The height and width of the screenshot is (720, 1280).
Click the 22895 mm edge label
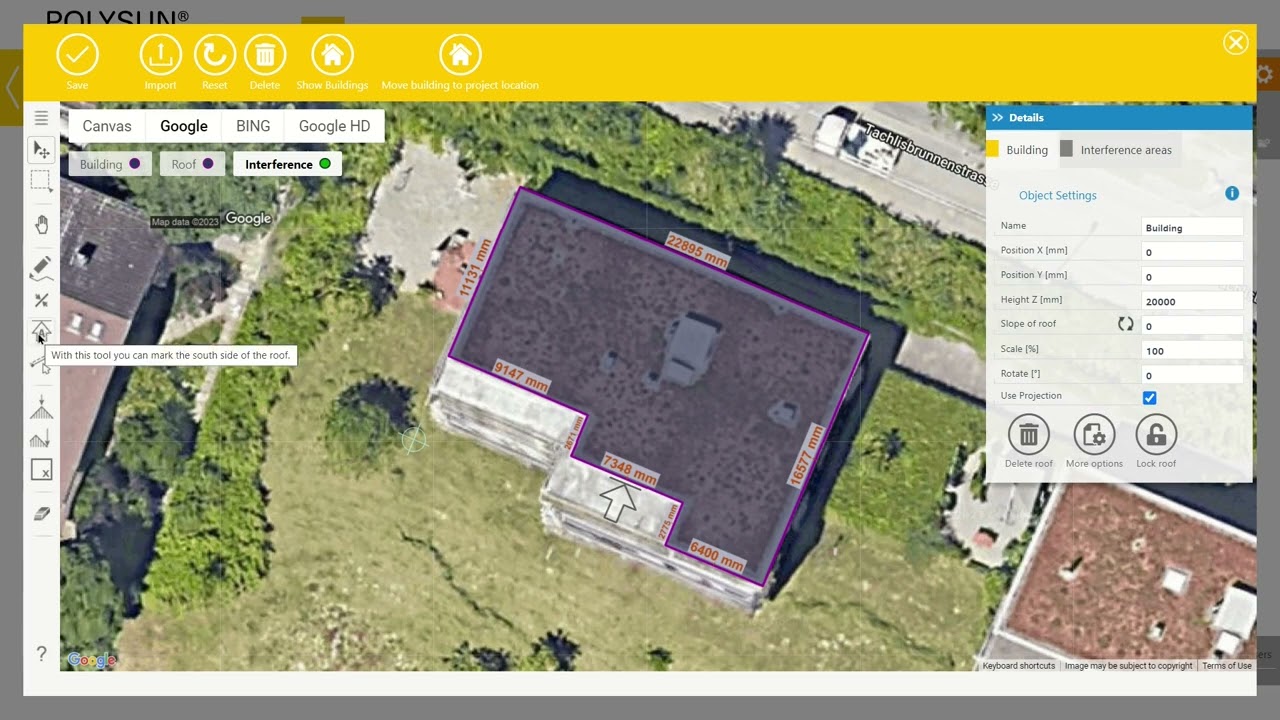click(697, 250)
